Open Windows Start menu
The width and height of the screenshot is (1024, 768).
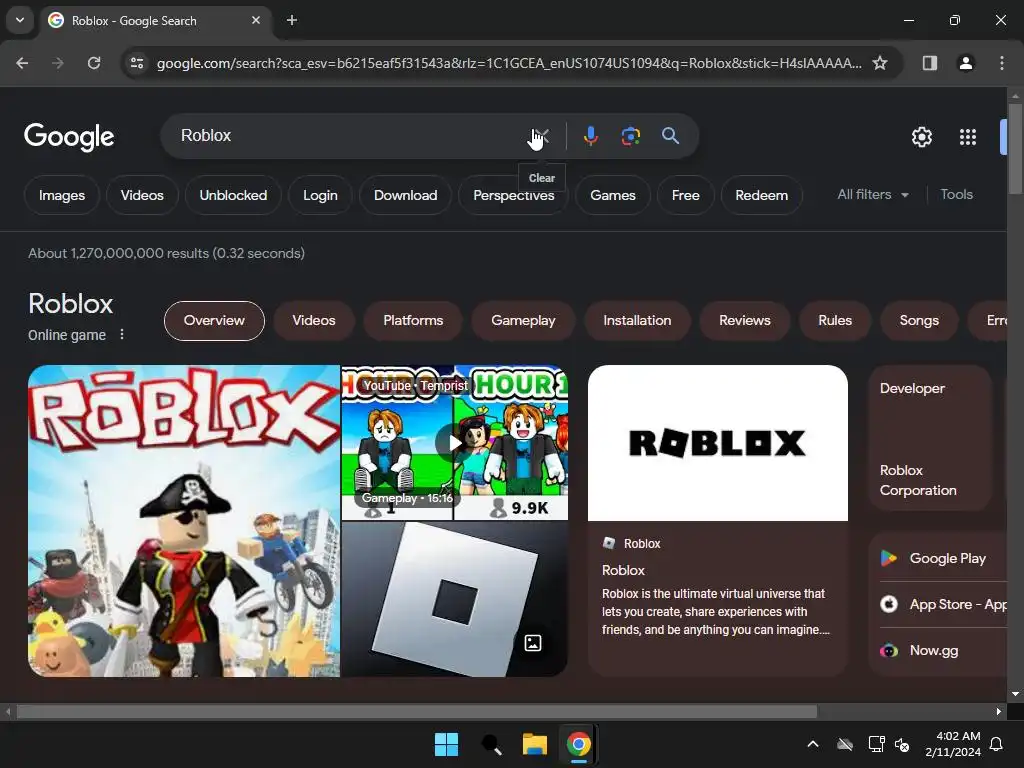[x=447, y=744]
